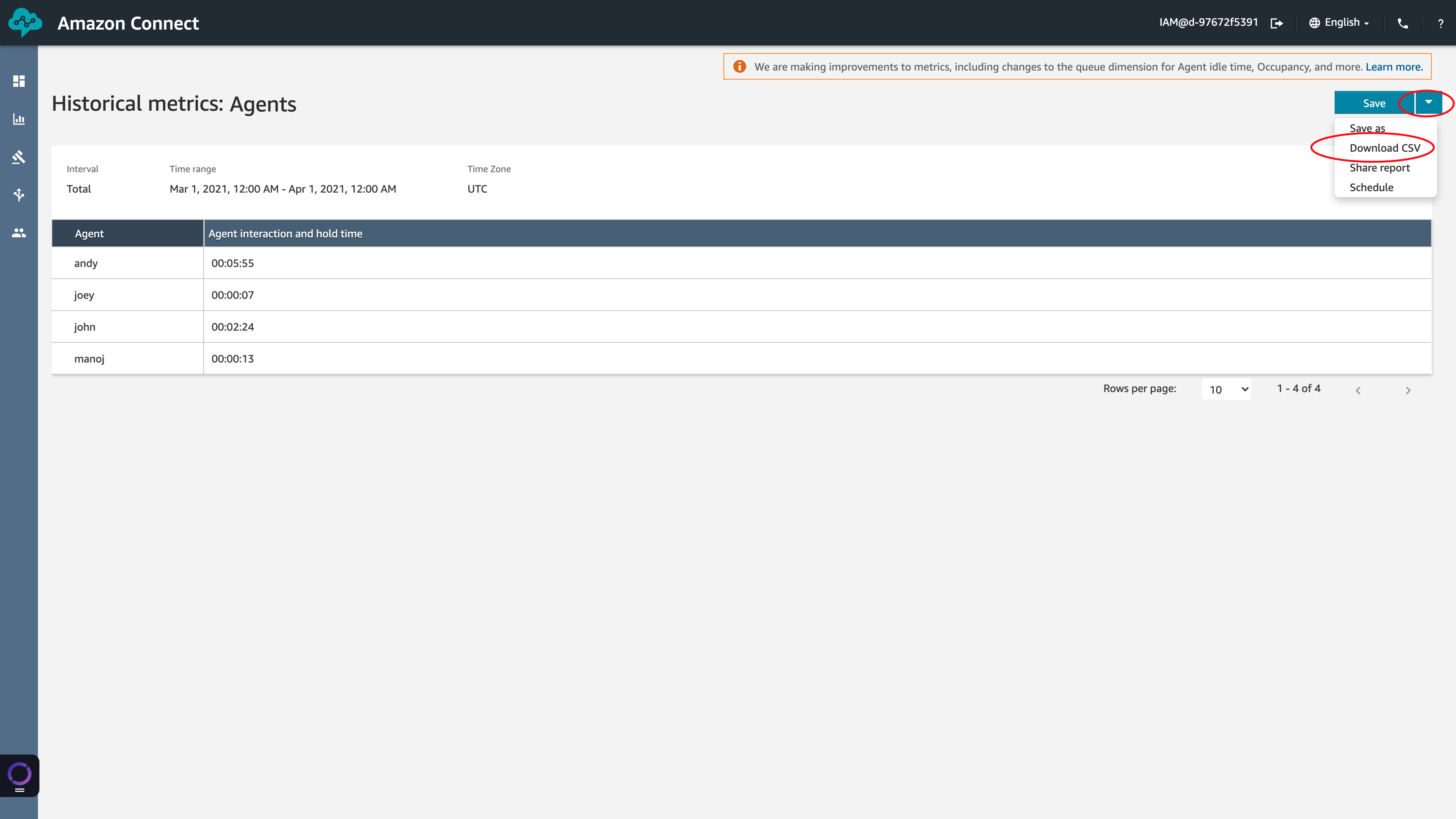Open the Learn more link in the banner
This screenshot has width=1456, height=819.
(x=1394, y=67)
